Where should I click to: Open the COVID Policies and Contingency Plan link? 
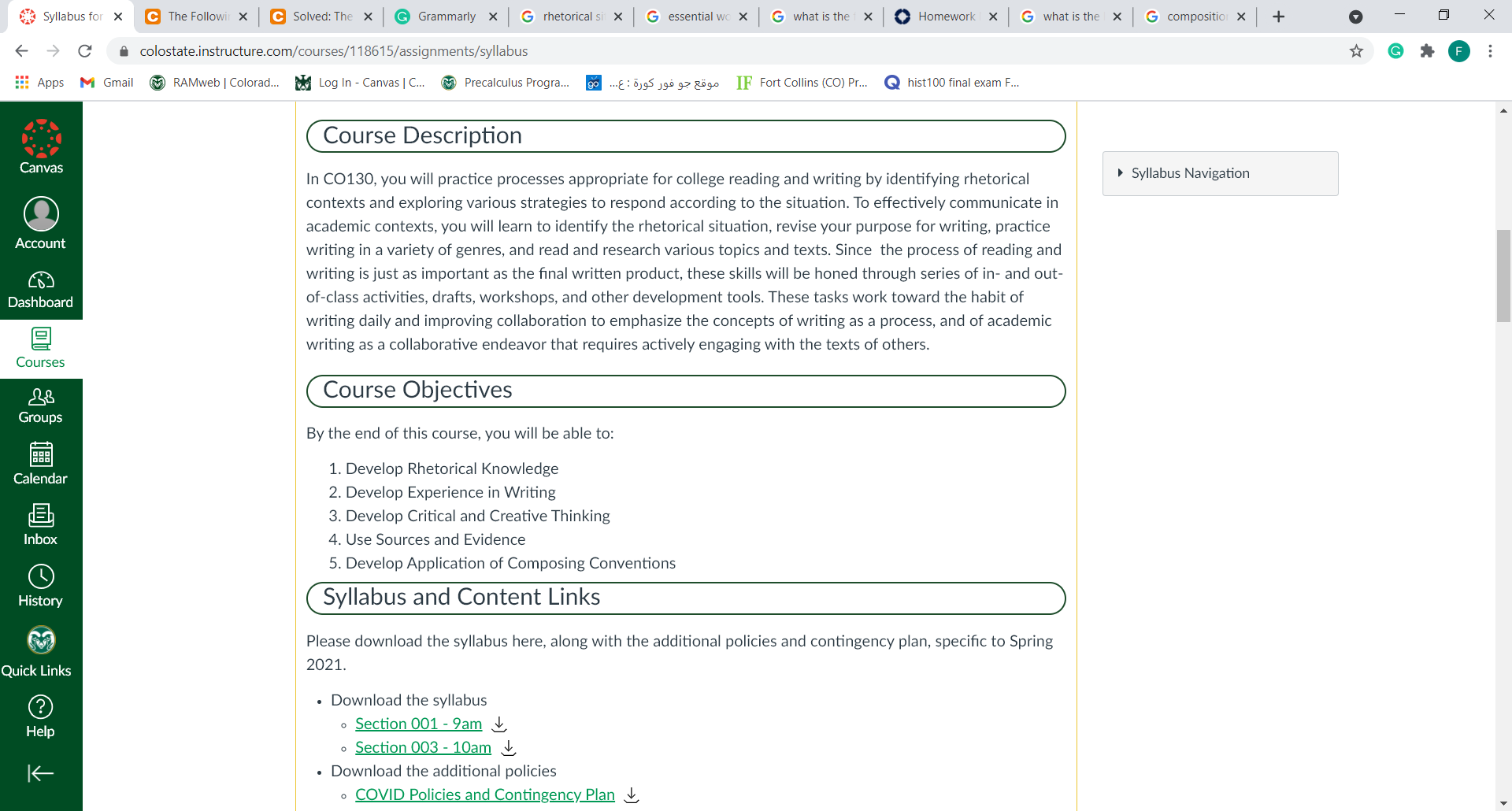484,794
